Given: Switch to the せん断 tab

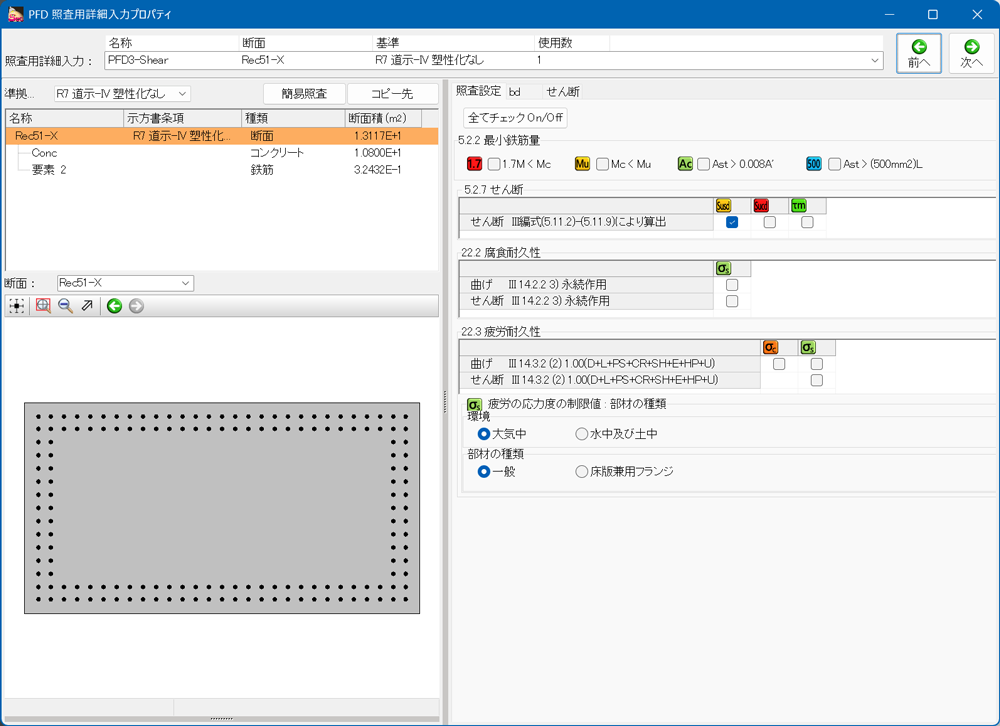Looking at the screenshot, I should point(562,92).
